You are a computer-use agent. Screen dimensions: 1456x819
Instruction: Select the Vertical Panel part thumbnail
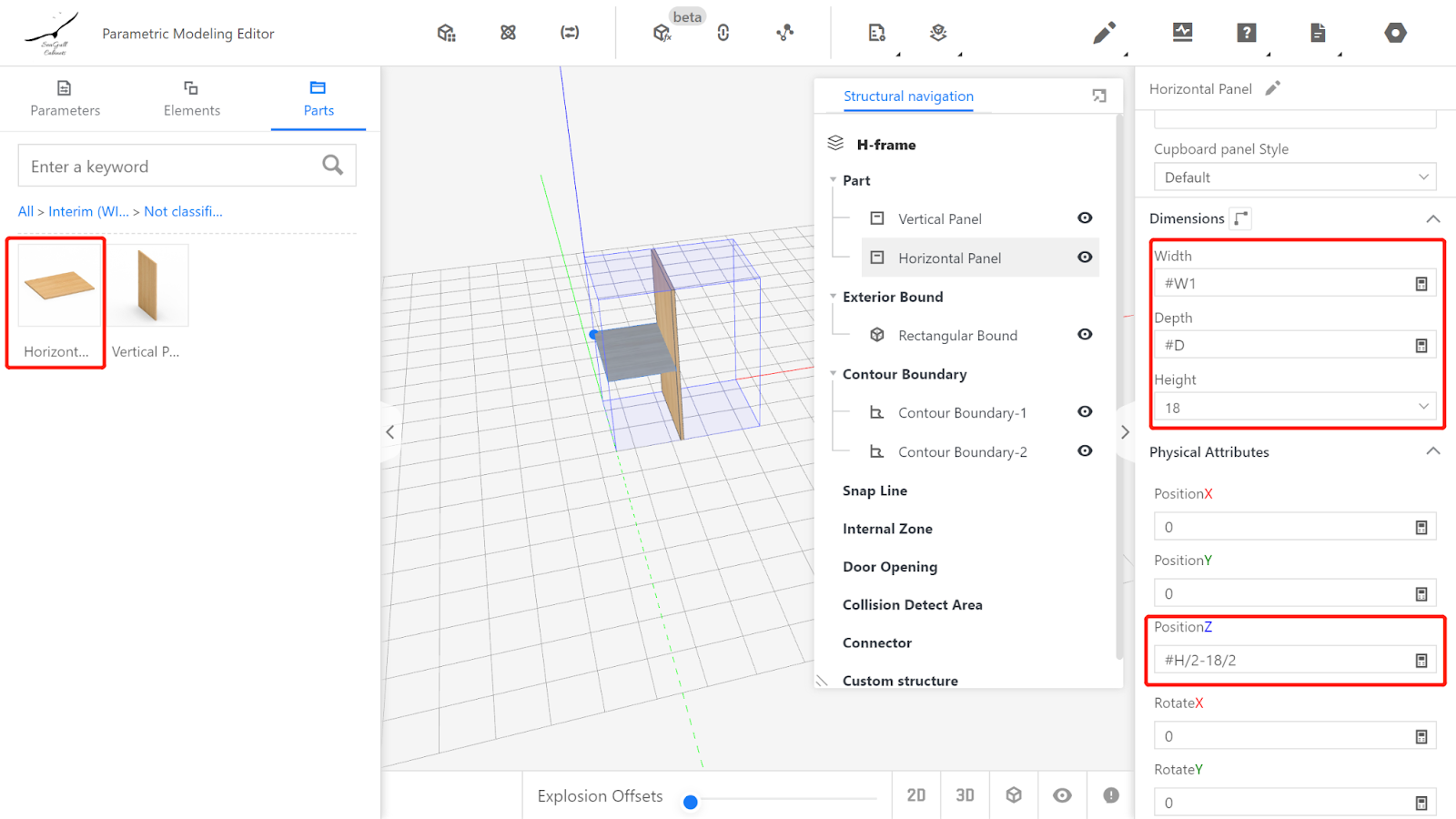tap(148, 286)
